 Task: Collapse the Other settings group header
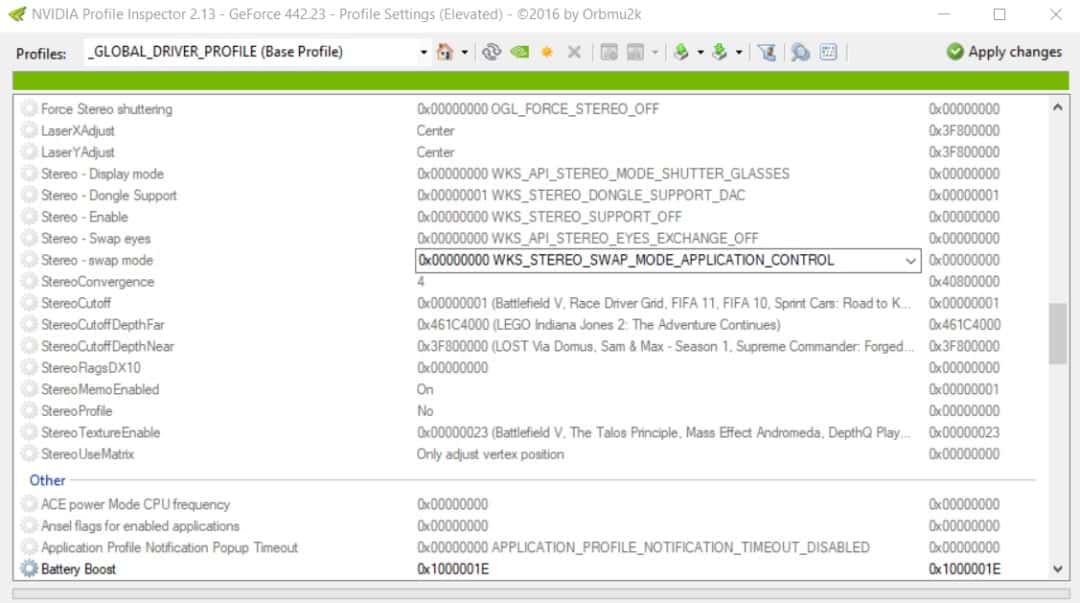(x=47, y=480)
